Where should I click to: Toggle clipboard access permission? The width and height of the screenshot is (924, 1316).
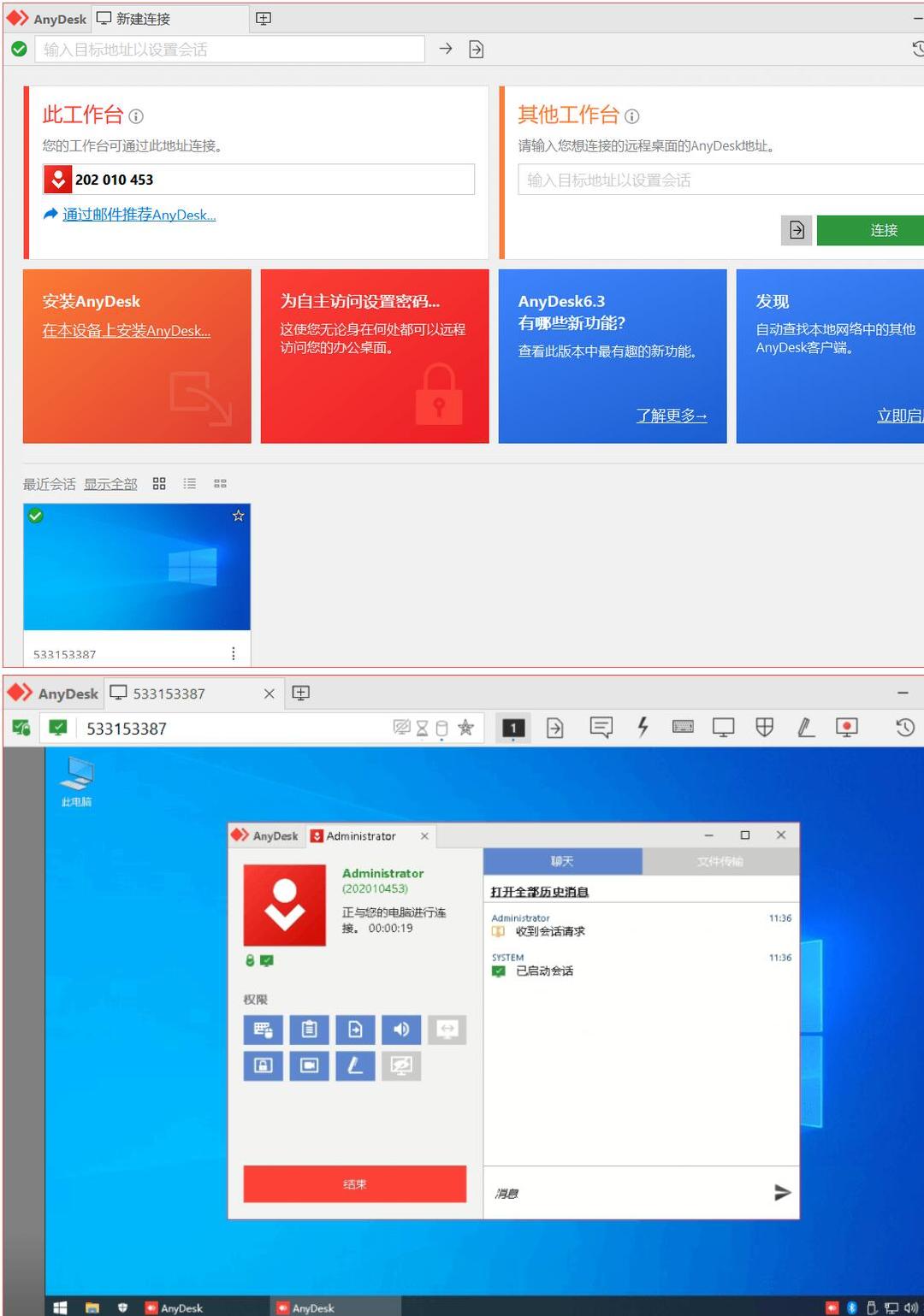pos(310,1030)
